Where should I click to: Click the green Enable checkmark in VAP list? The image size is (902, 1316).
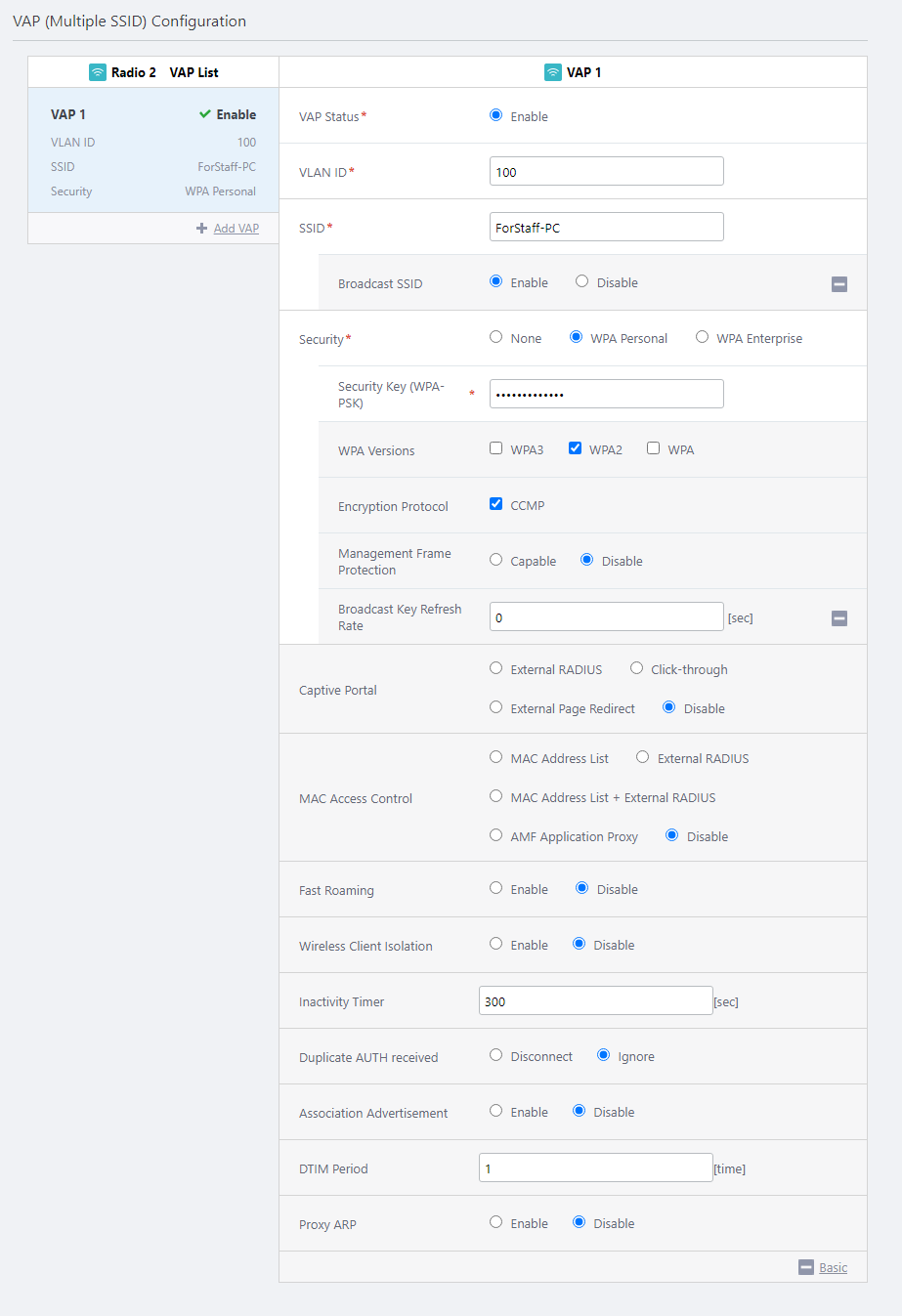click(x=205, y=114)
